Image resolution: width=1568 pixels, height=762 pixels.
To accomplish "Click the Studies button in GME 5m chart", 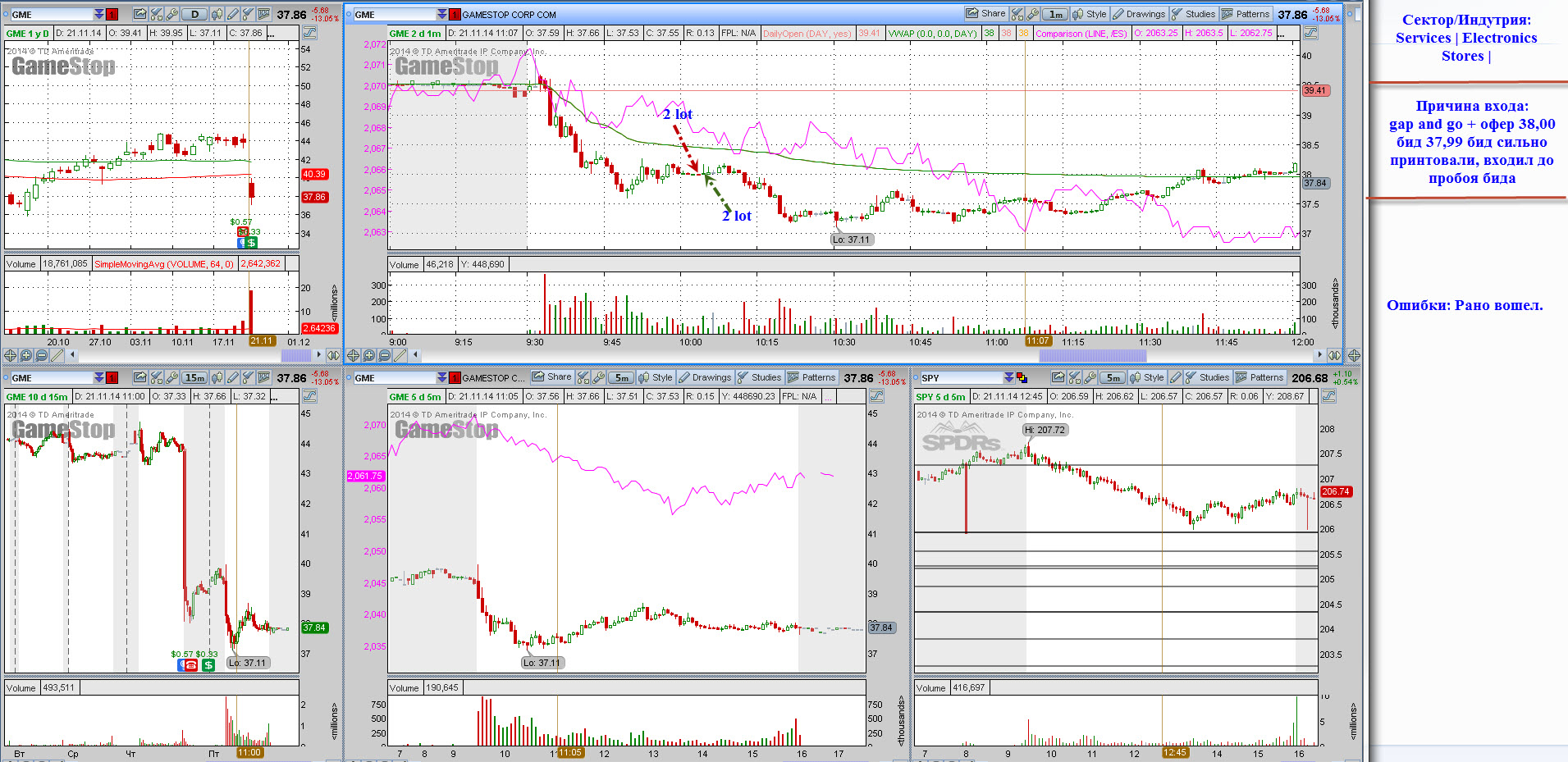I will point(759,377).
